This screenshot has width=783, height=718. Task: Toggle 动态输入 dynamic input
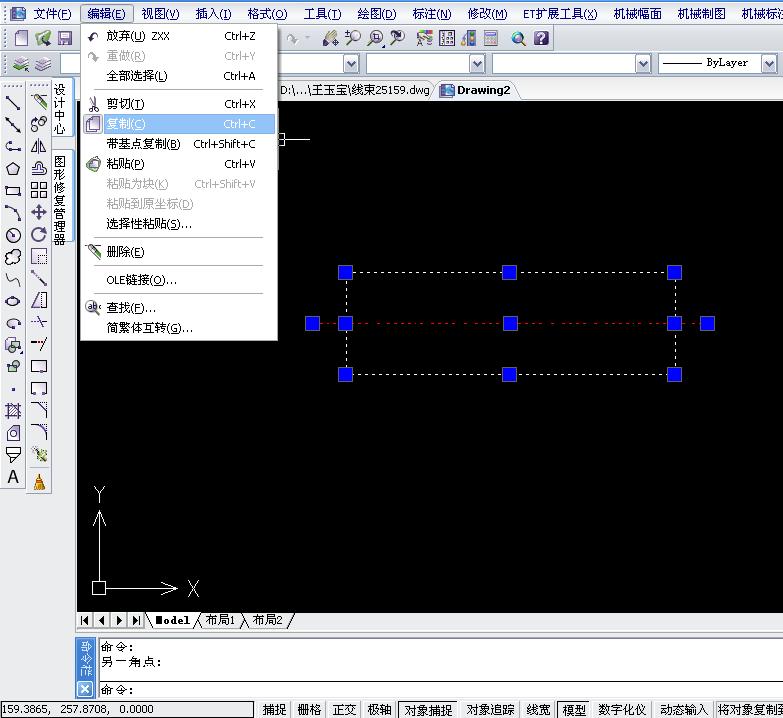tap(684, 710)
